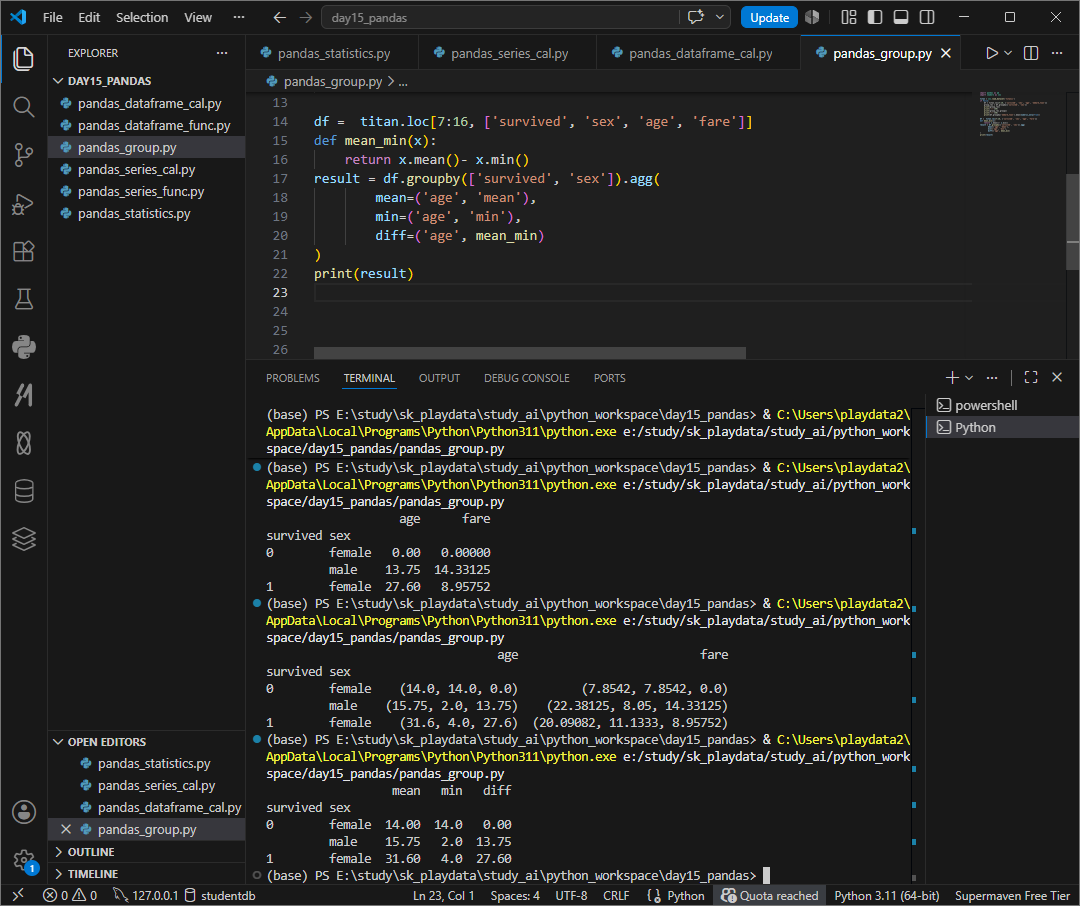Open editor More Actions ellipsis

coord(1057,53)
